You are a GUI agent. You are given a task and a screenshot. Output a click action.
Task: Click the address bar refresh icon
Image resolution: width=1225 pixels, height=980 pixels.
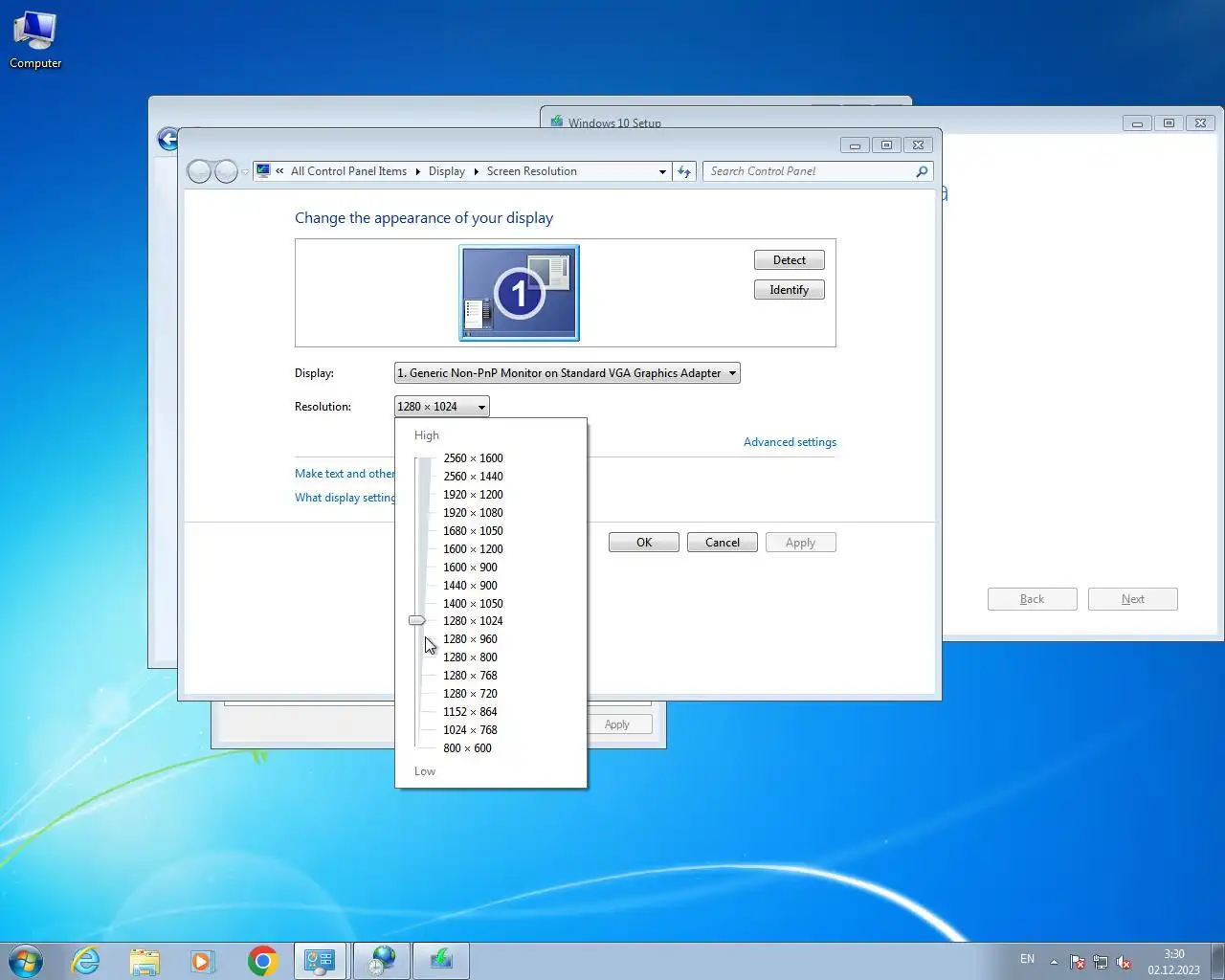(684, 171)
